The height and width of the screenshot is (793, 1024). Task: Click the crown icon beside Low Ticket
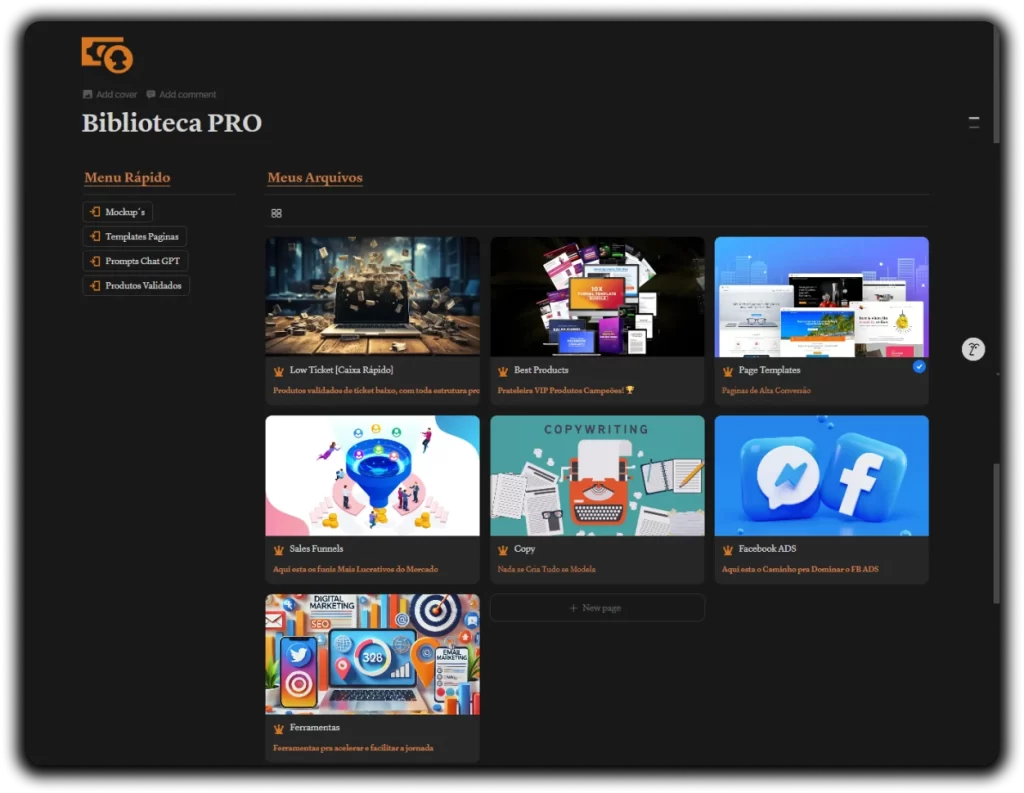click(279, 371)
